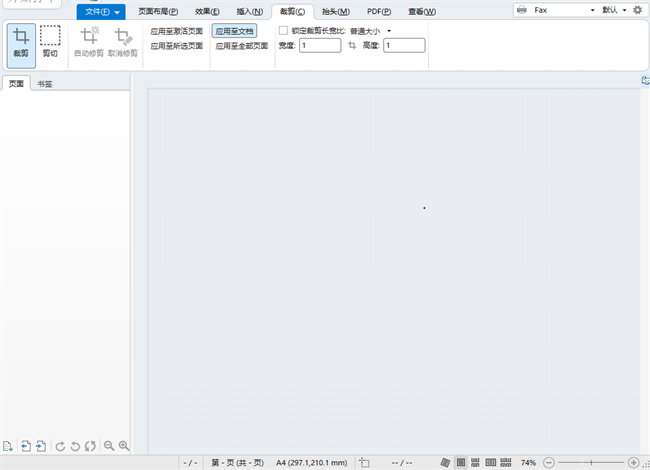The width and height of the screenshot is (650, 470).
Task: Switch to the 书签 bookmarks tab
Action: (x=45, y=84)
